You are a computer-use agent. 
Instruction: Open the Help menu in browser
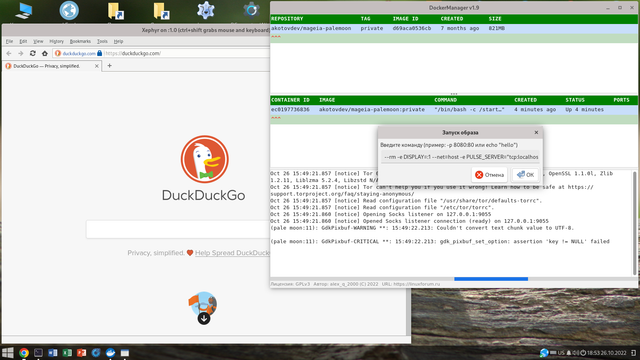pyautogui.click(x=118, y=41)
